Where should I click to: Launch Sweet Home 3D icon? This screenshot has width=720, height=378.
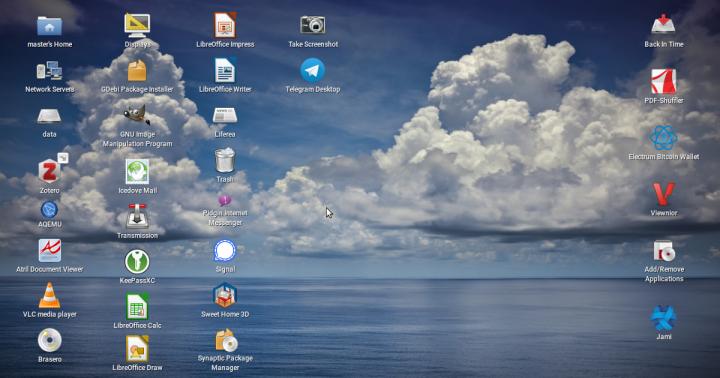225,296
